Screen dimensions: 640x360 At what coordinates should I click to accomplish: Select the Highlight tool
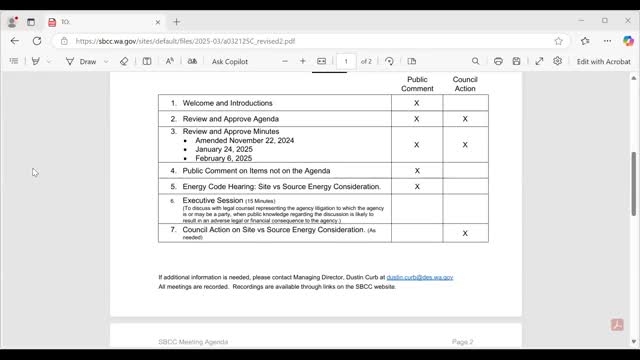tap(36, 61)
